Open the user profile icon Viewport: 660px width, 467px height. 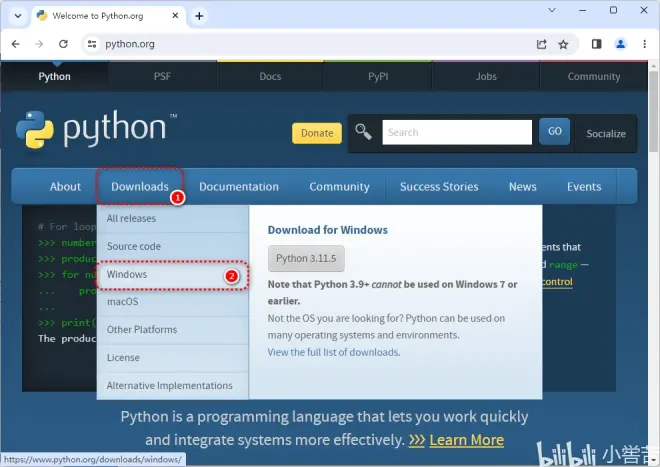620,44
